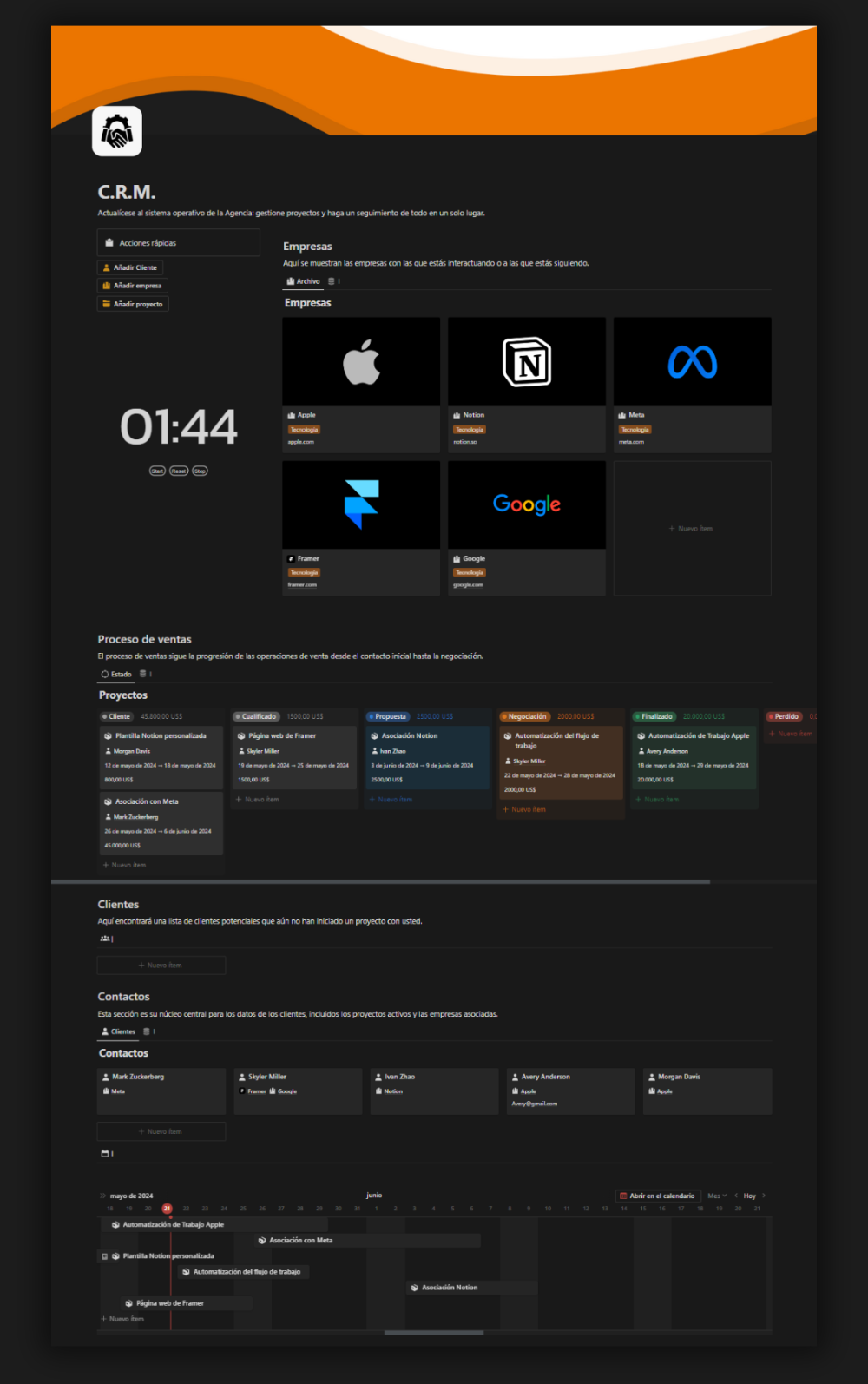Click the Tecnología tag on the Apple card
868x1384 pixels.
[x=304, y=430]
